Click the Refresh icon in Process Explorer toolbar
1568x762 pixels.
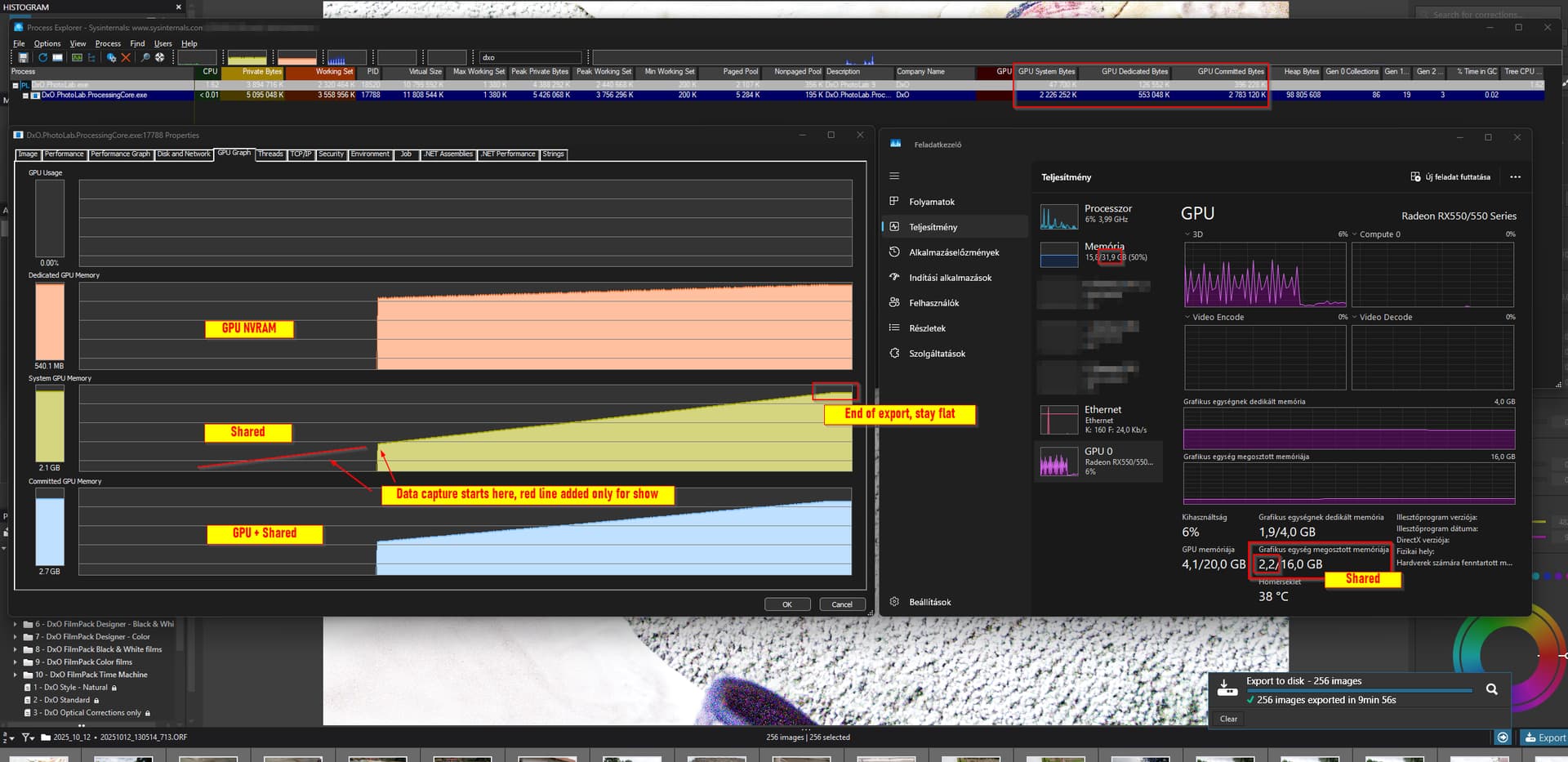(x=42, y=58)
